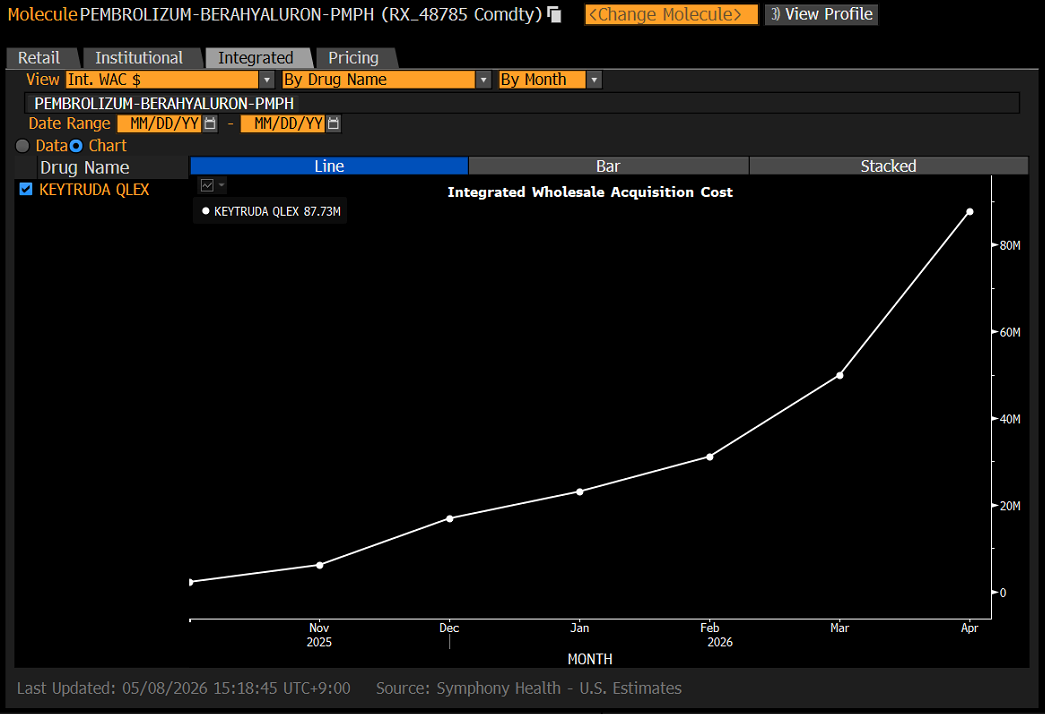The image size is (1045, 714).
Task: Click the March data point on the line
Action: (x=840, y=375)
